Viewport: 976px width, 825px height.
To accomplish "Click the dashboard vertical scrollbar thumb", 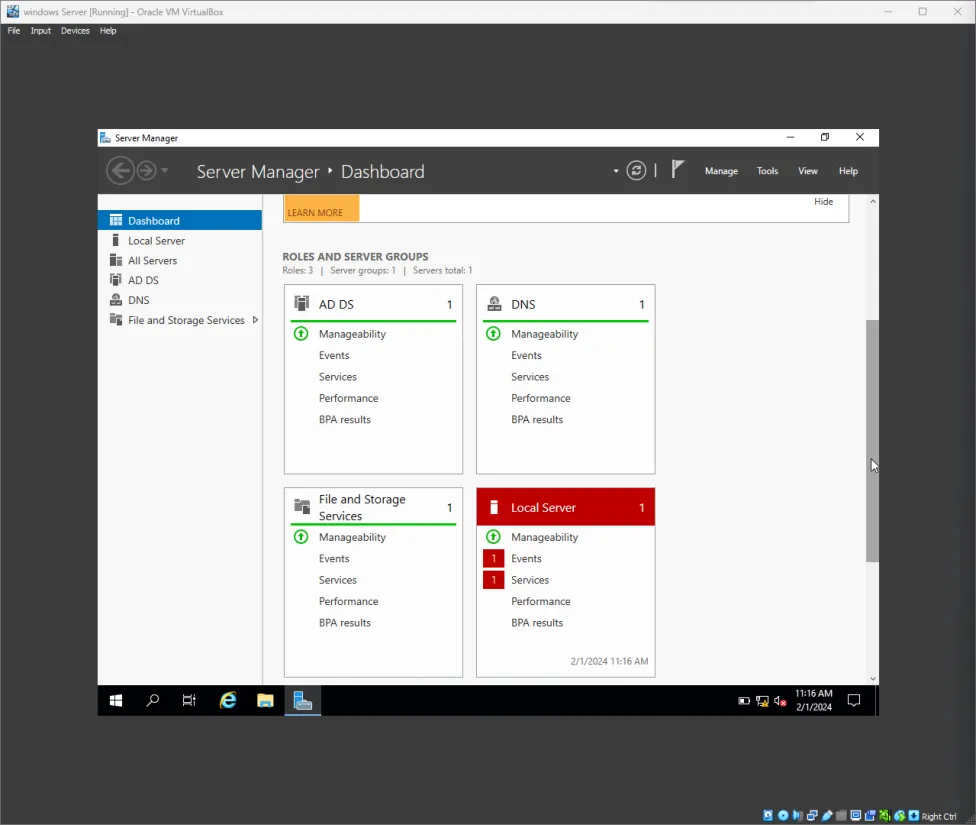I will pos(872,441).
